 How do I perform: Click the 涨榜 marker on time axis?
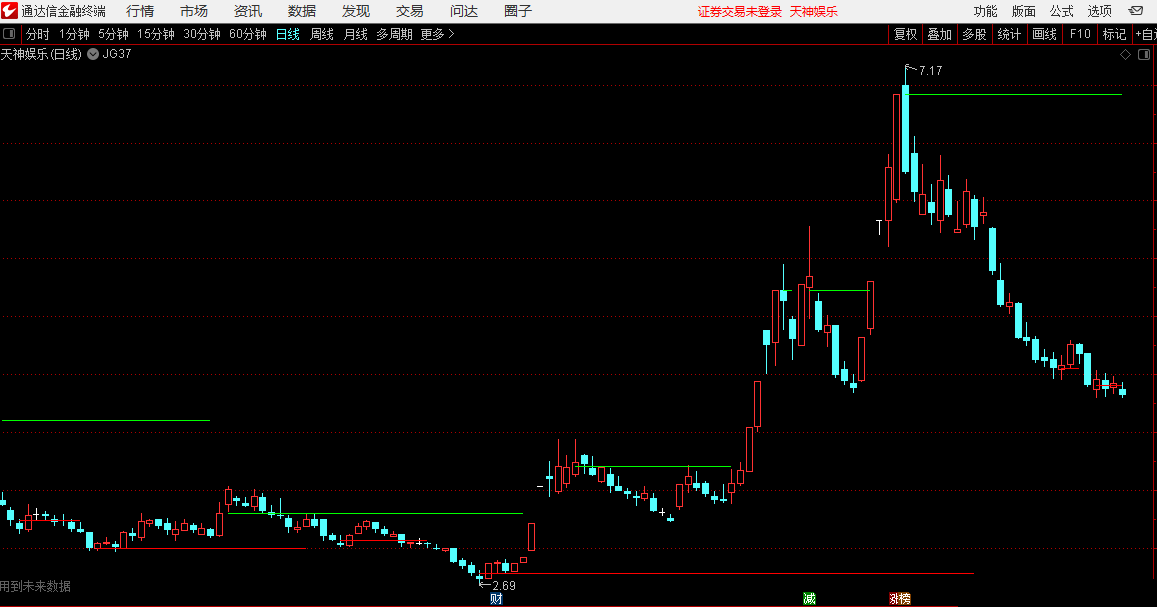click(899, 599)
